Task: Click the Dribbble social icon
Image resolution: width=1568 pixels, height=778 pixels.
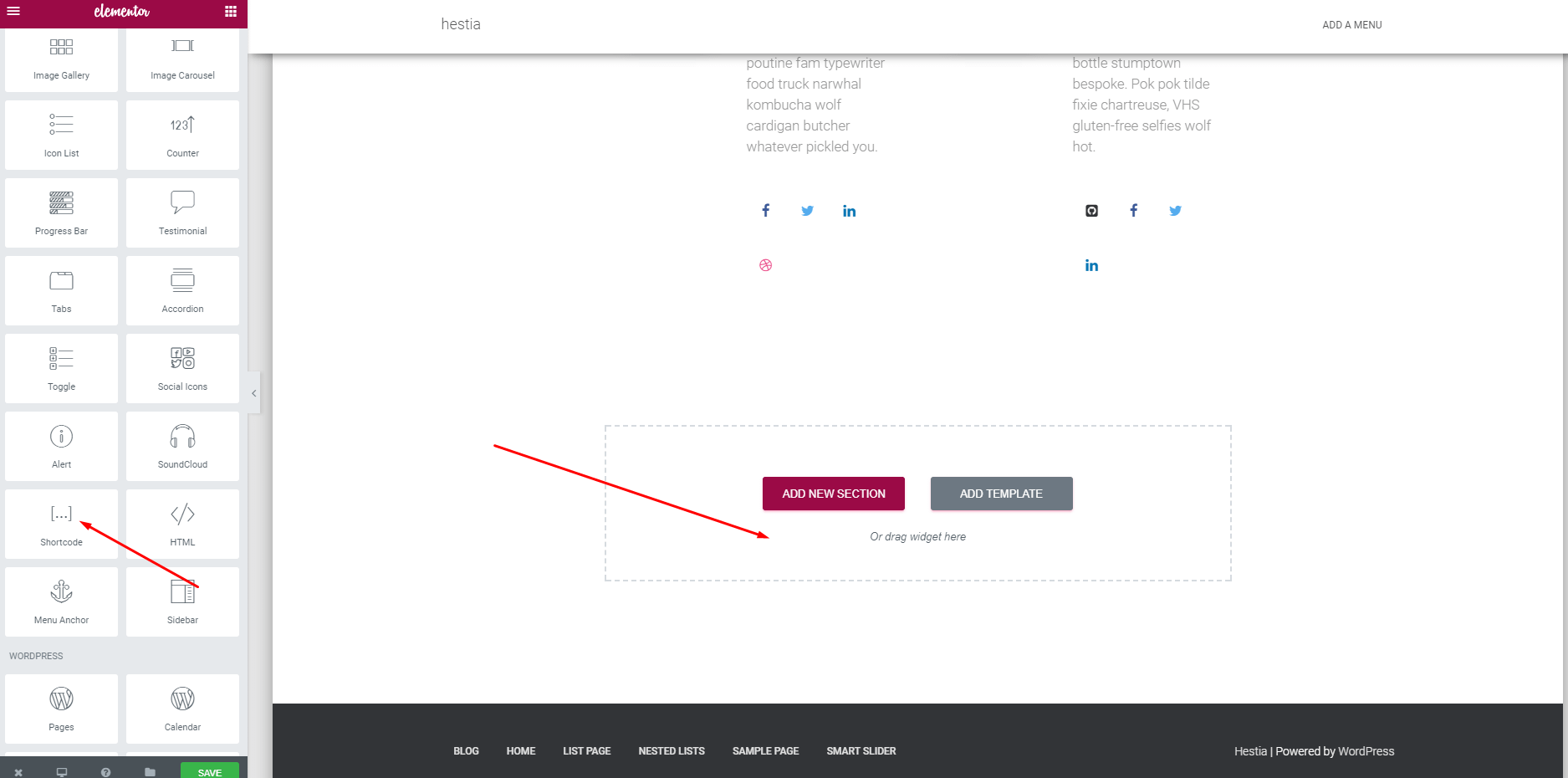Action: point(765,265)
